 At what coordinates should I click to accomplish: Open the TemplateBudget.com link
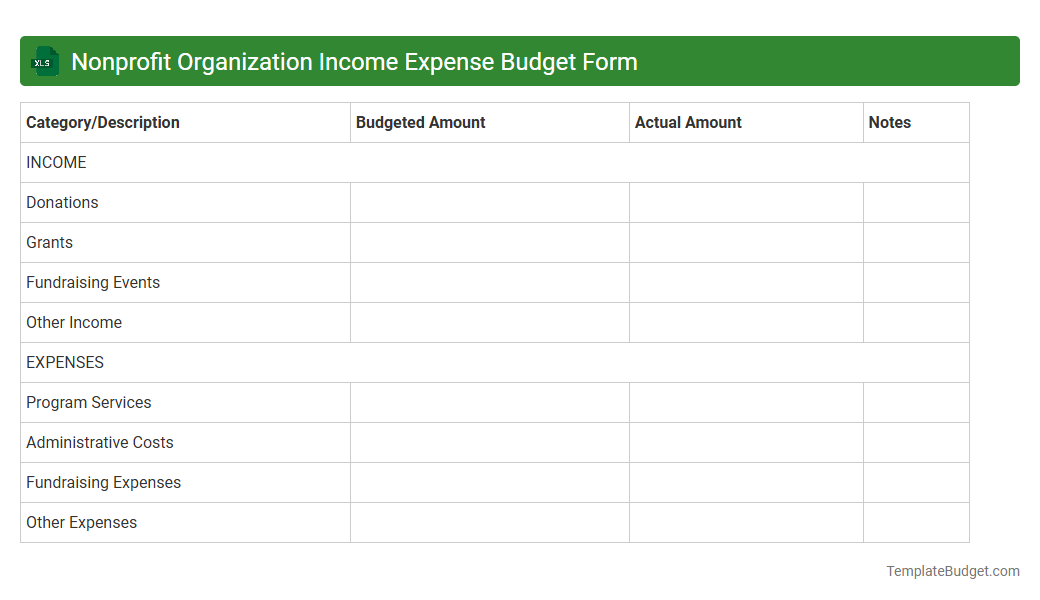pos(952,571)
